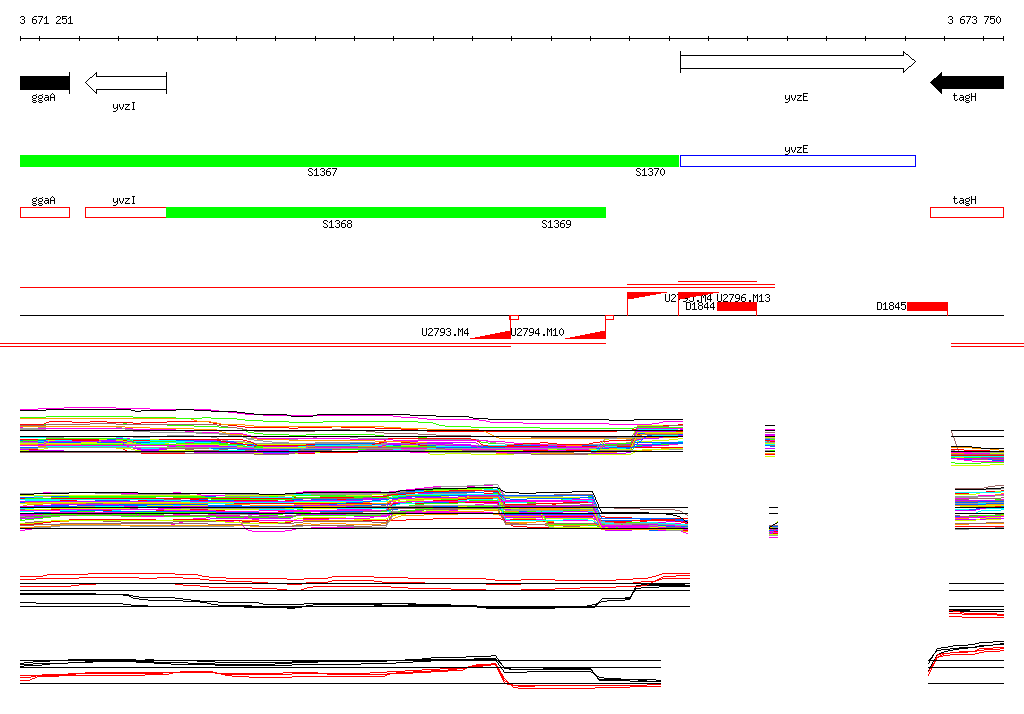Image resolution: width=1024 pixels, height=714 pixels.
Task: Click ggaA label under the black arrow
Action: [x=43, y=98]
